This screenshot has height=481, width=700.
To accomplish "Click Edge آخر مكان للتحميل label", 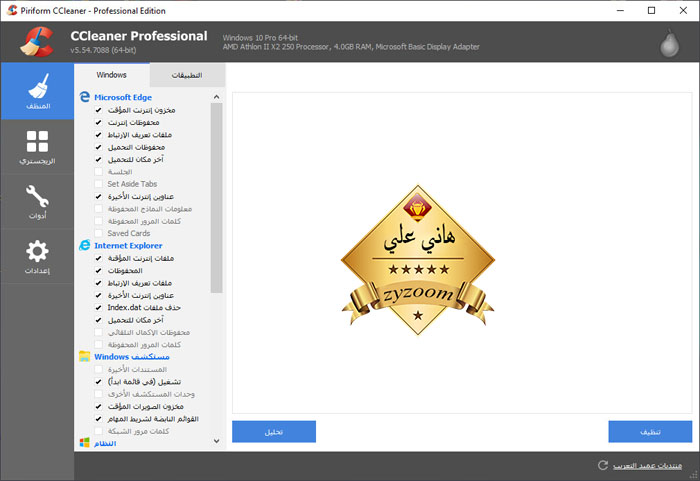I will pos(136,159).
